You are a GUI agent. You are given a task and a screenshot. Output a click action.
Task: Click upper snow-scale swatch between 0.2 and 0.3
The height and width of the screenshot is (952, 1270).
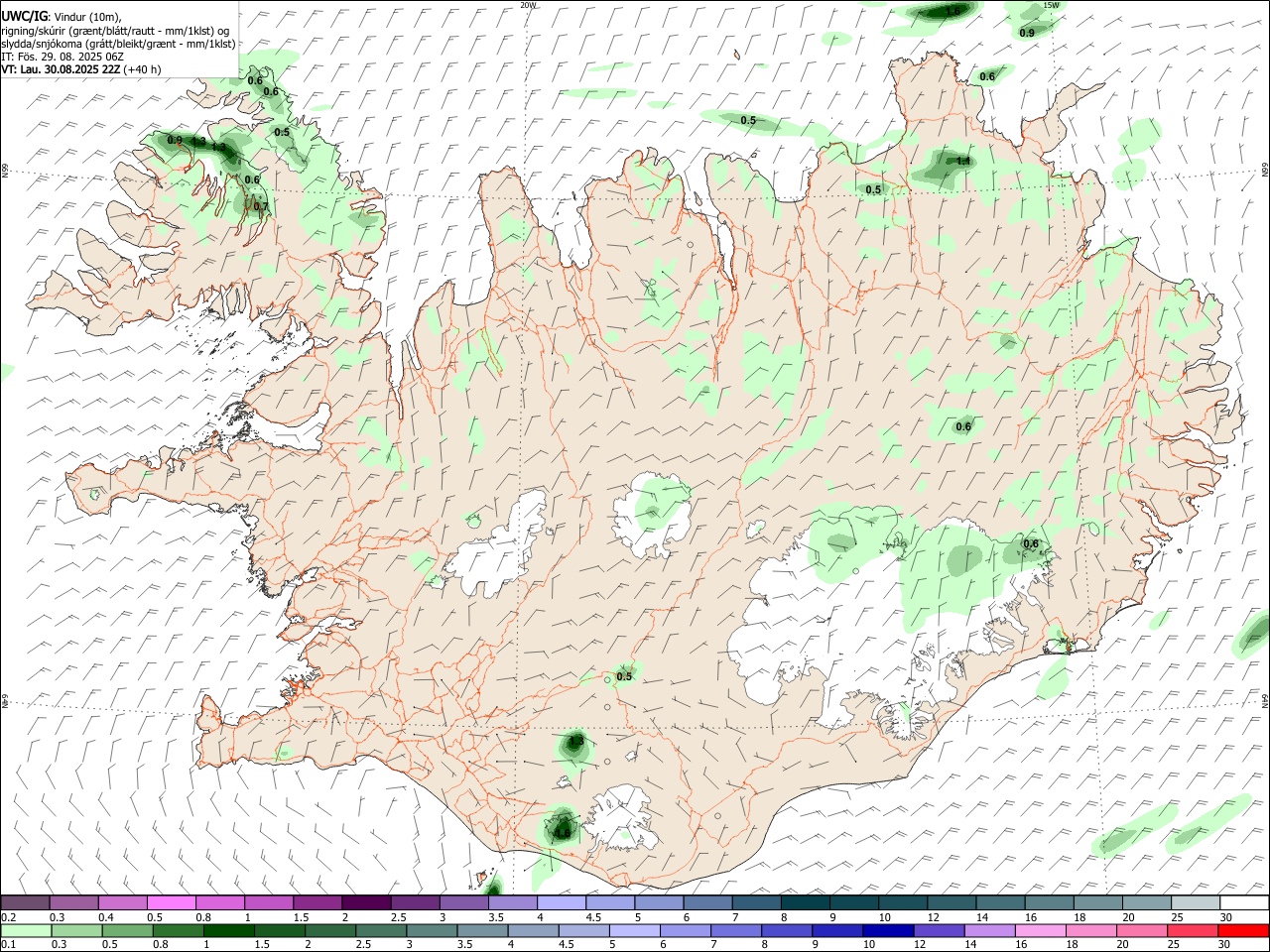[25, 902]
